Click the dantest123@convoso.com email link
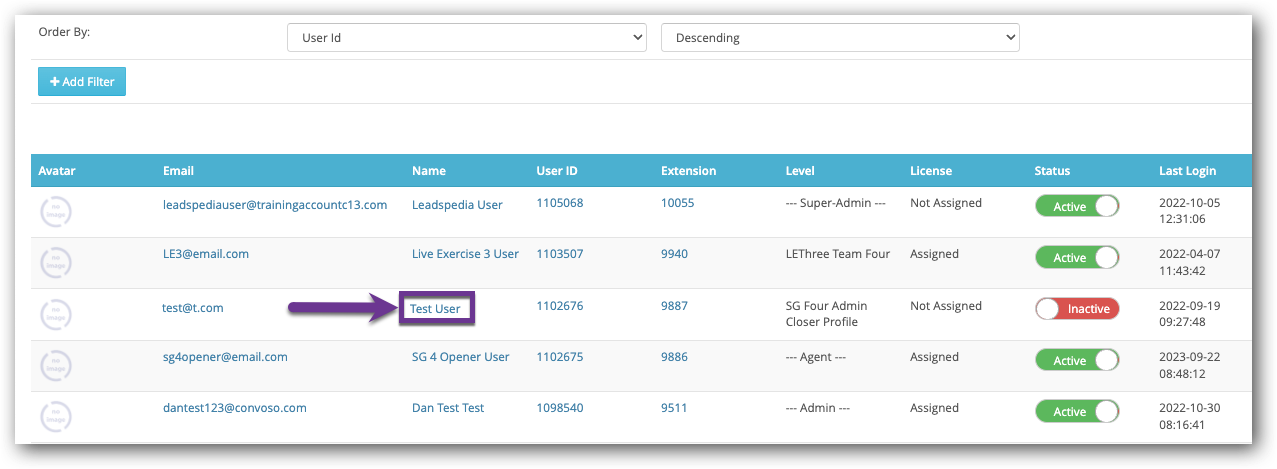Screen dimensions: 1277x469 point(234,408)
